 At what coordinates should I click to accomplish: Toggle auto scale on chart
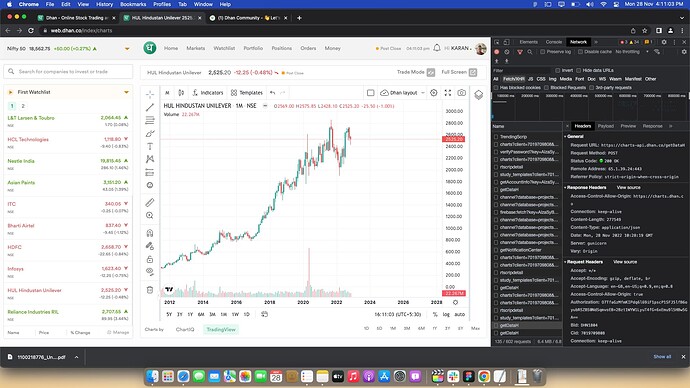click(459, 315)
